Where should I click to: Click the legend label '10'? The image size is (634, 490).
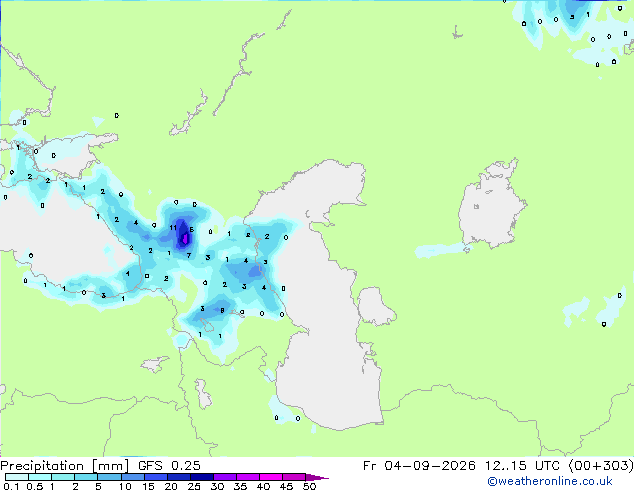(x=125, y=486)
